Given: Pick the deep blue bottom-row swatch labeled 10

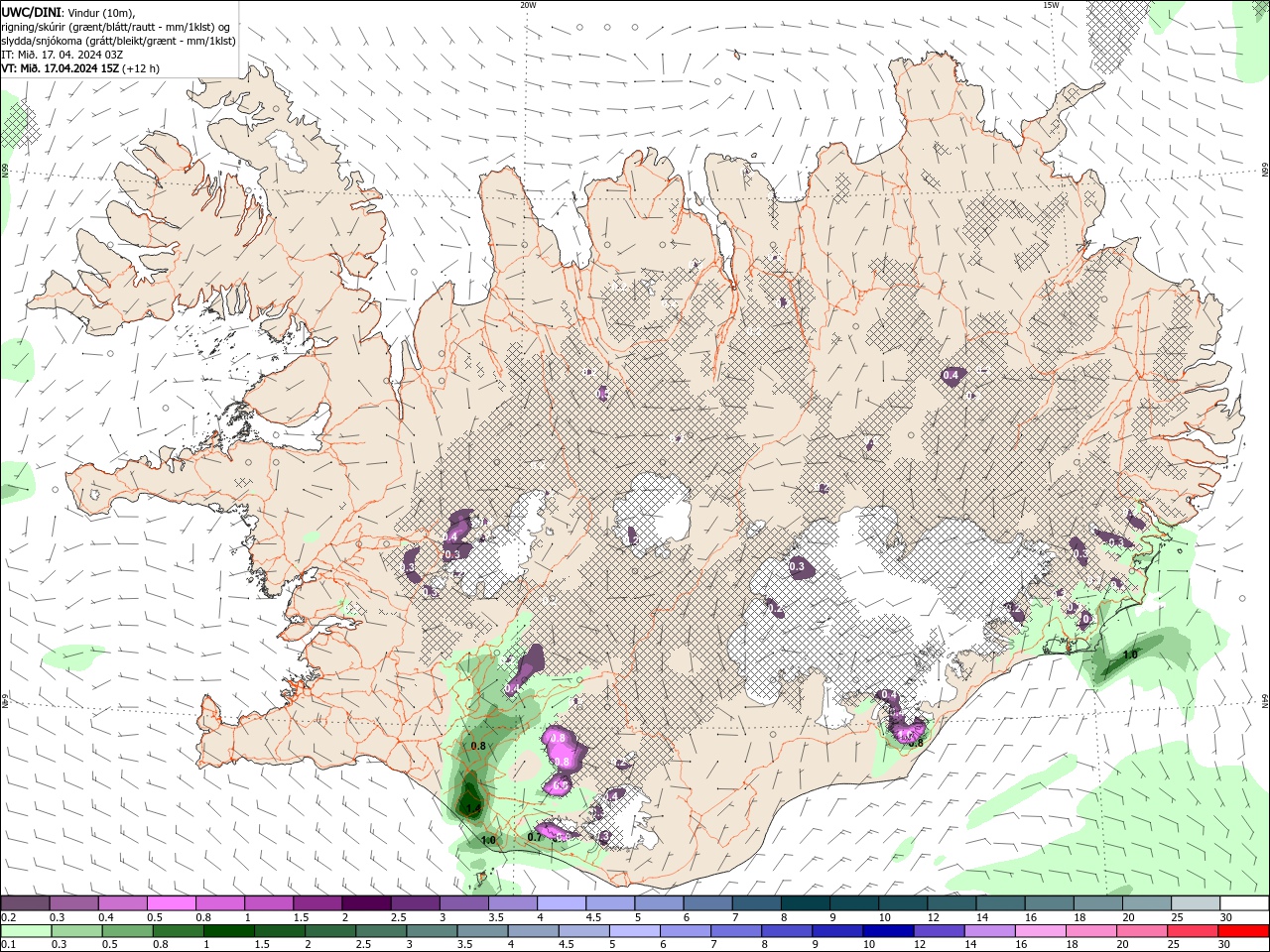Looking at the screenshot, I should [x=888, y=931].
